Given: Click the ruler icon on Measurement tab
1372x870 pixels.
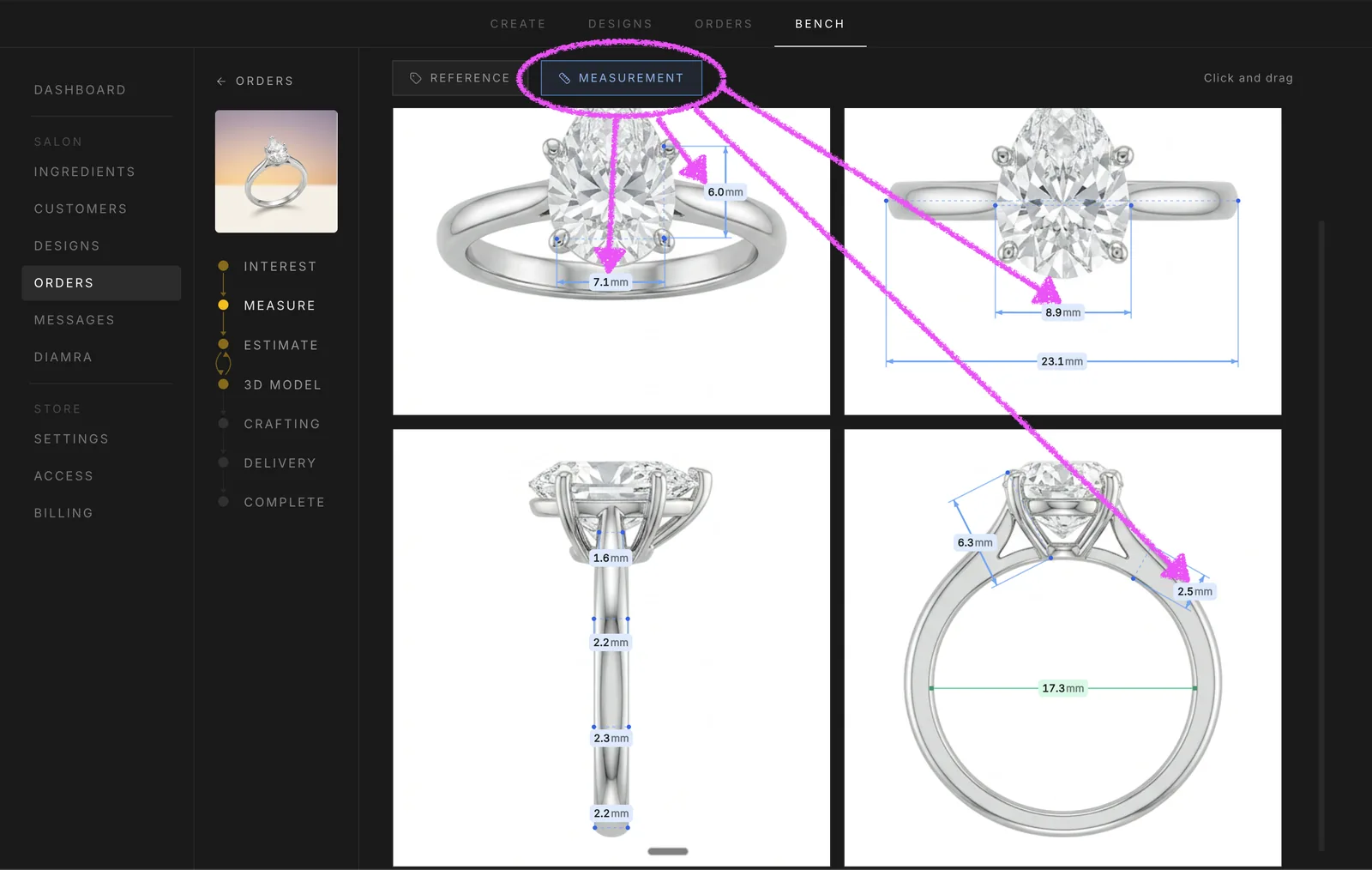Looking at the screenshot, I should 564,78.
